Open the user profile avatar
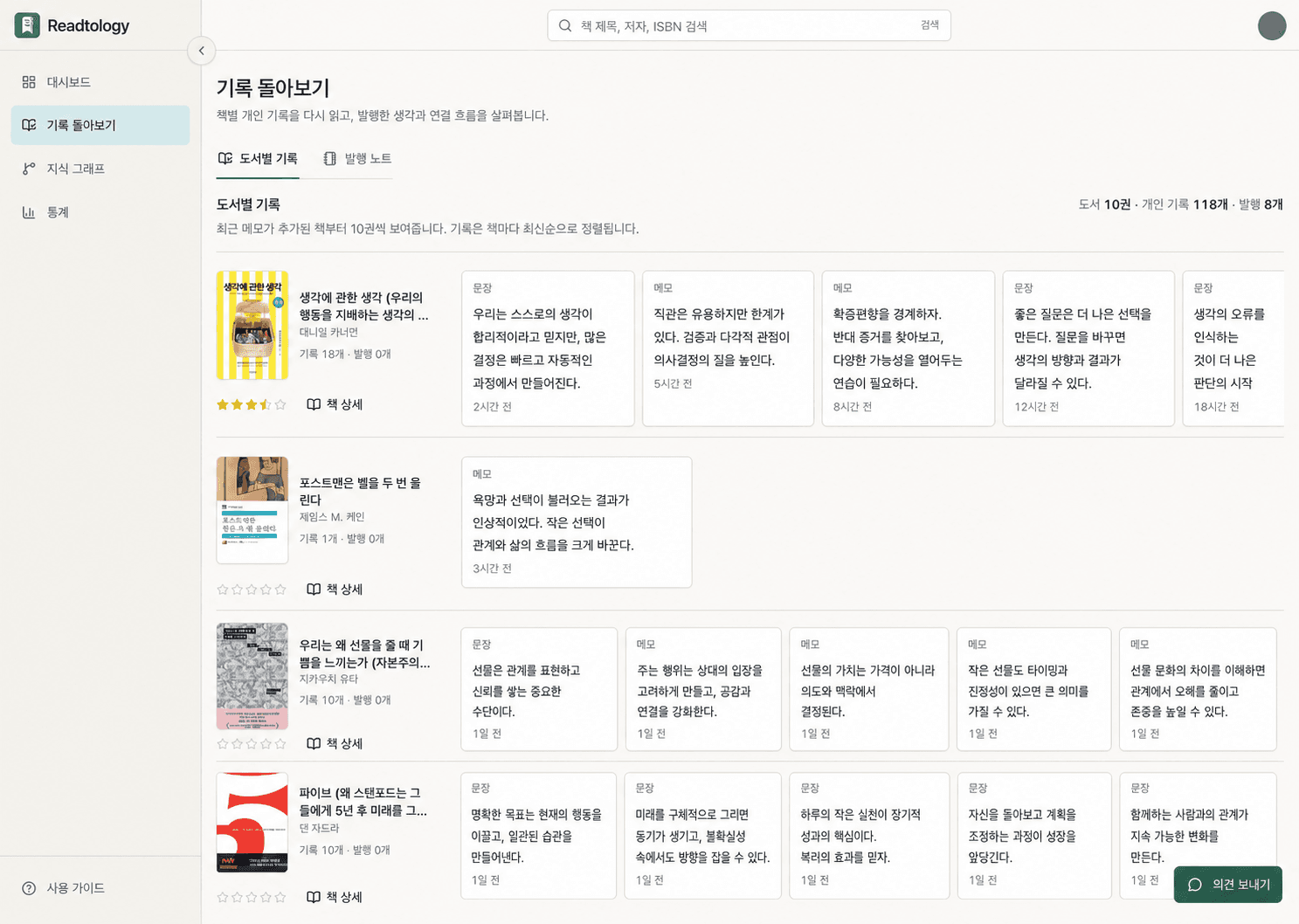 pos(1272,25)
